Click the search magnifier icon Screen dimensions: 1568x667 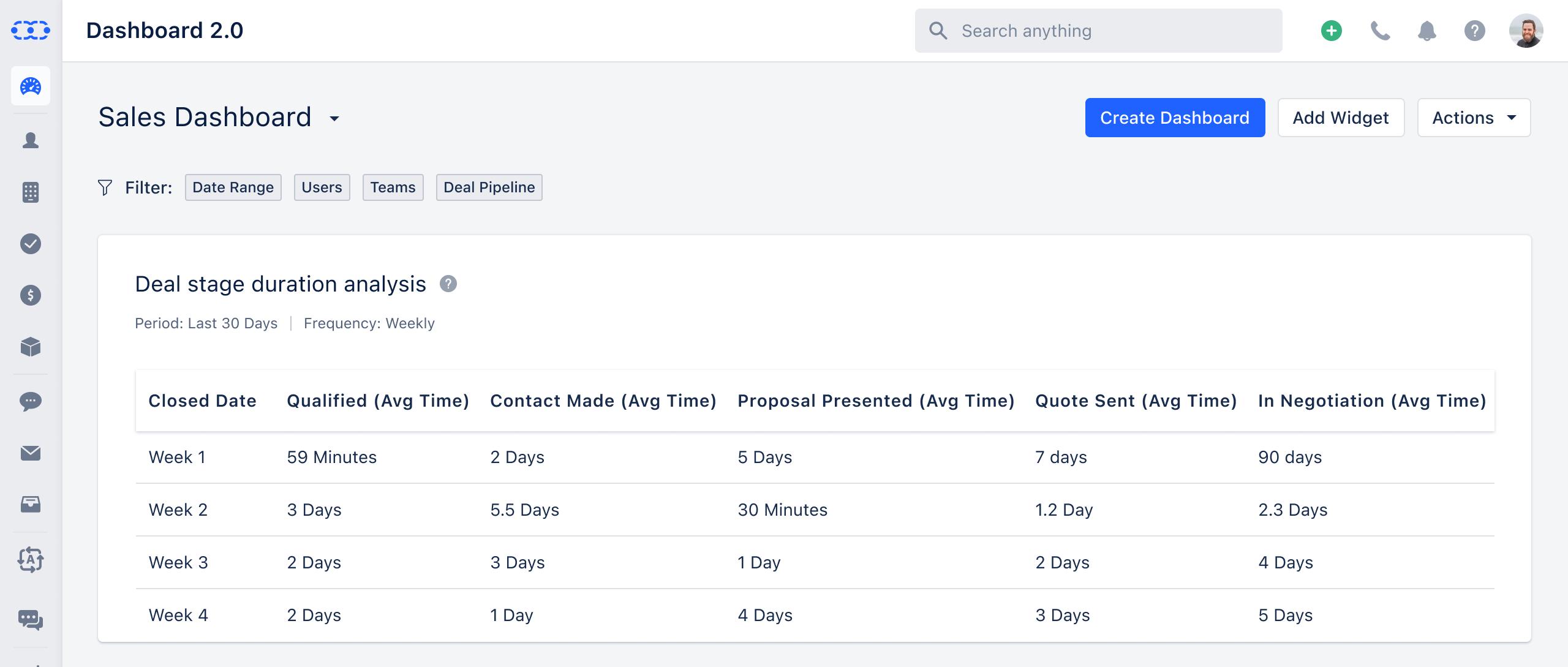[x=938, y=31]
